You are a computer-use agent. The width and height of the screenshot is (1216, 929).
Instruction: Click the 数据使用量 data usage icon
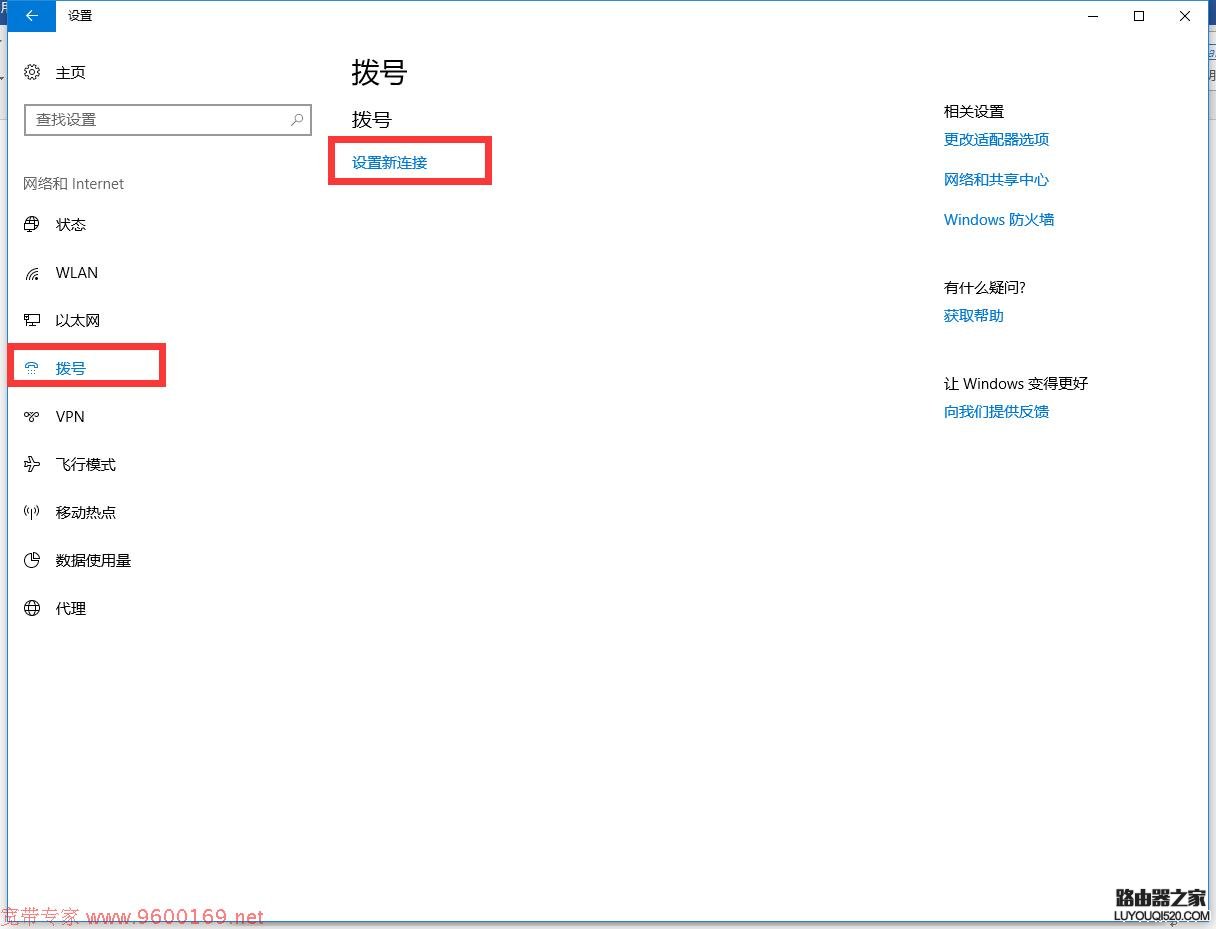point(32,560)
